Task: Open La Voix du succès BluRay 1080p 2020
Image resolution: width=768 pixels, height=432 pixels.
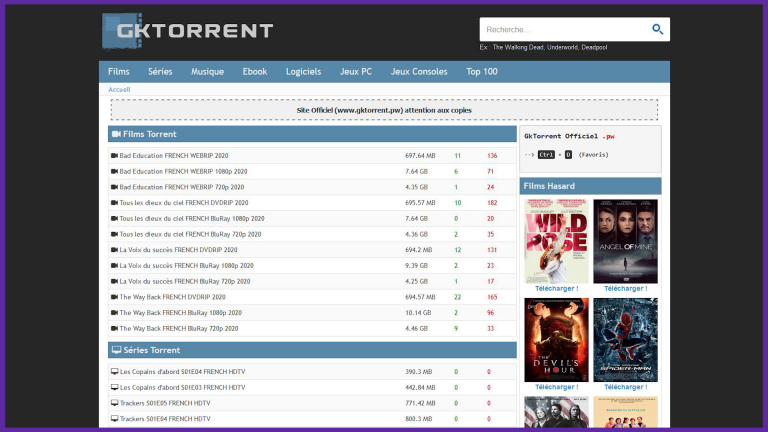Action: point(187,265)
